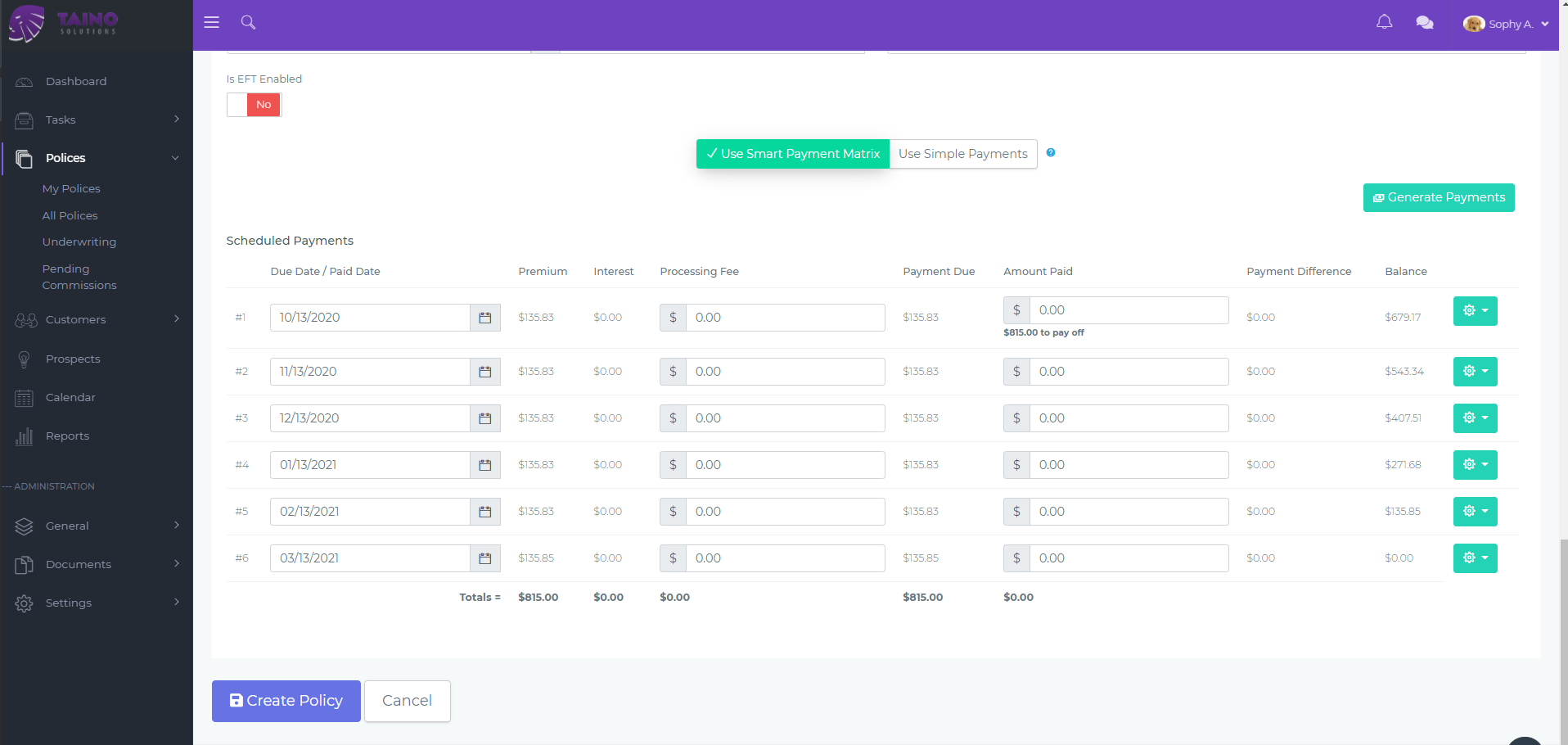Open gear dropdown for payment #1
The image size is (1568, 745).
[1475, 311]
